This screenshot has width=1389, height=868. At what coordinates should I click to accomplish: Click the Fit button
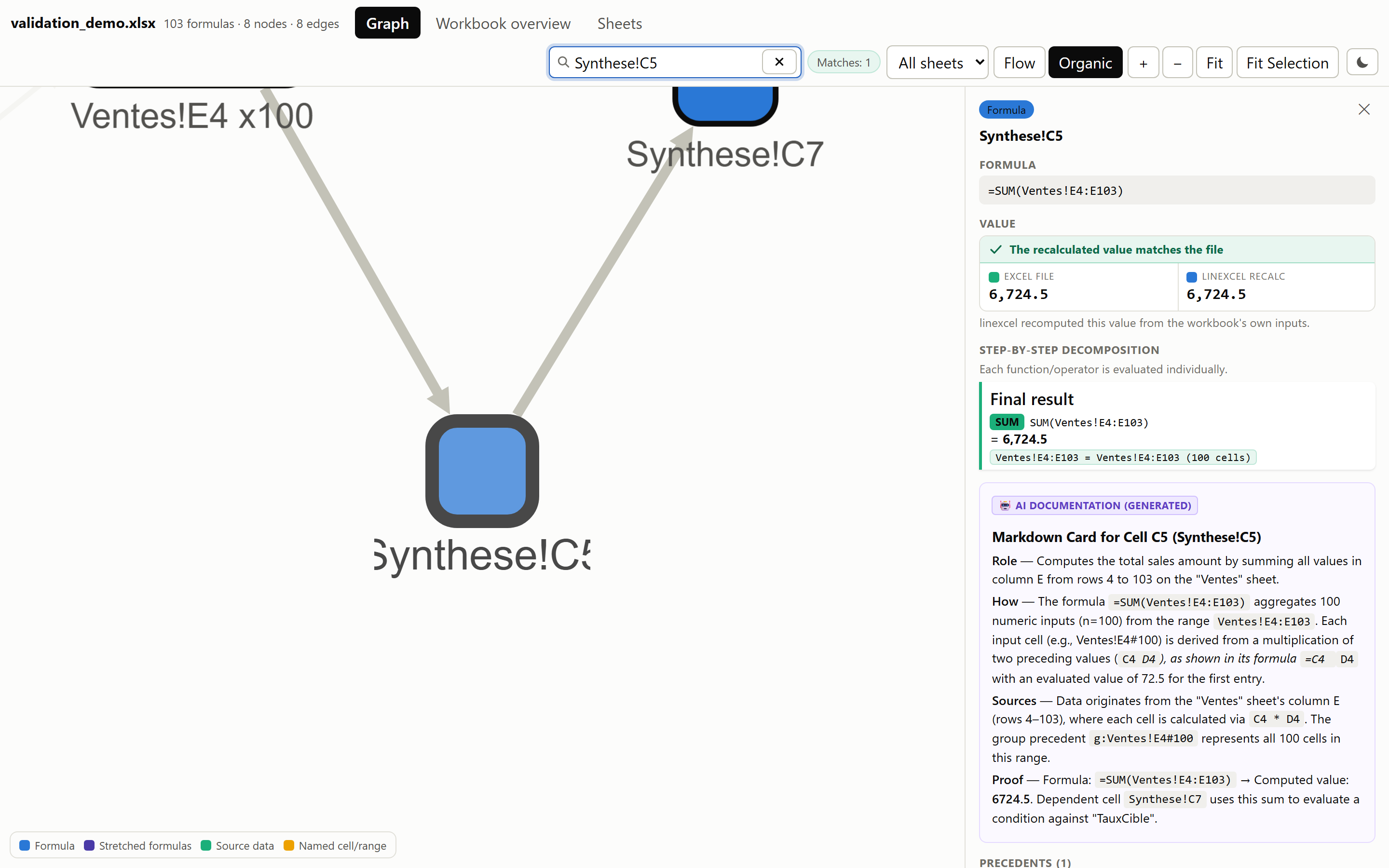[1214, 62]
